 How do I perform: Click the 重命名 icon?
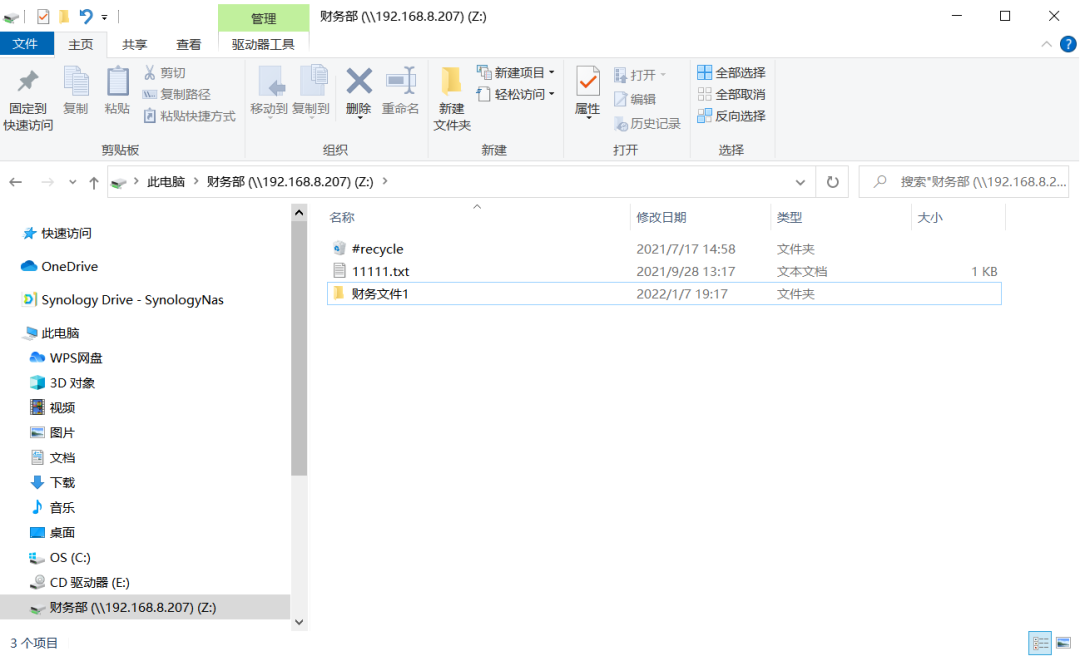[x=400, y=82]
